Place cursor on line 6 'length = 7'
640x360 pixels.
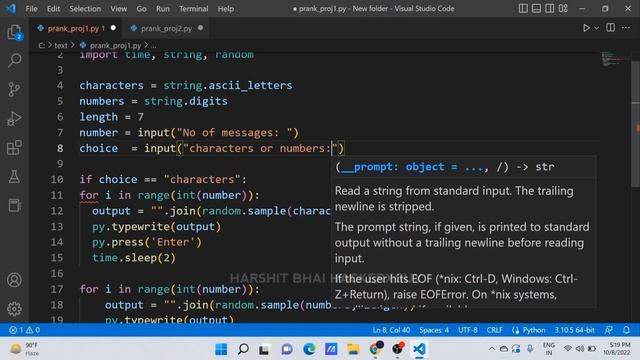111,117
